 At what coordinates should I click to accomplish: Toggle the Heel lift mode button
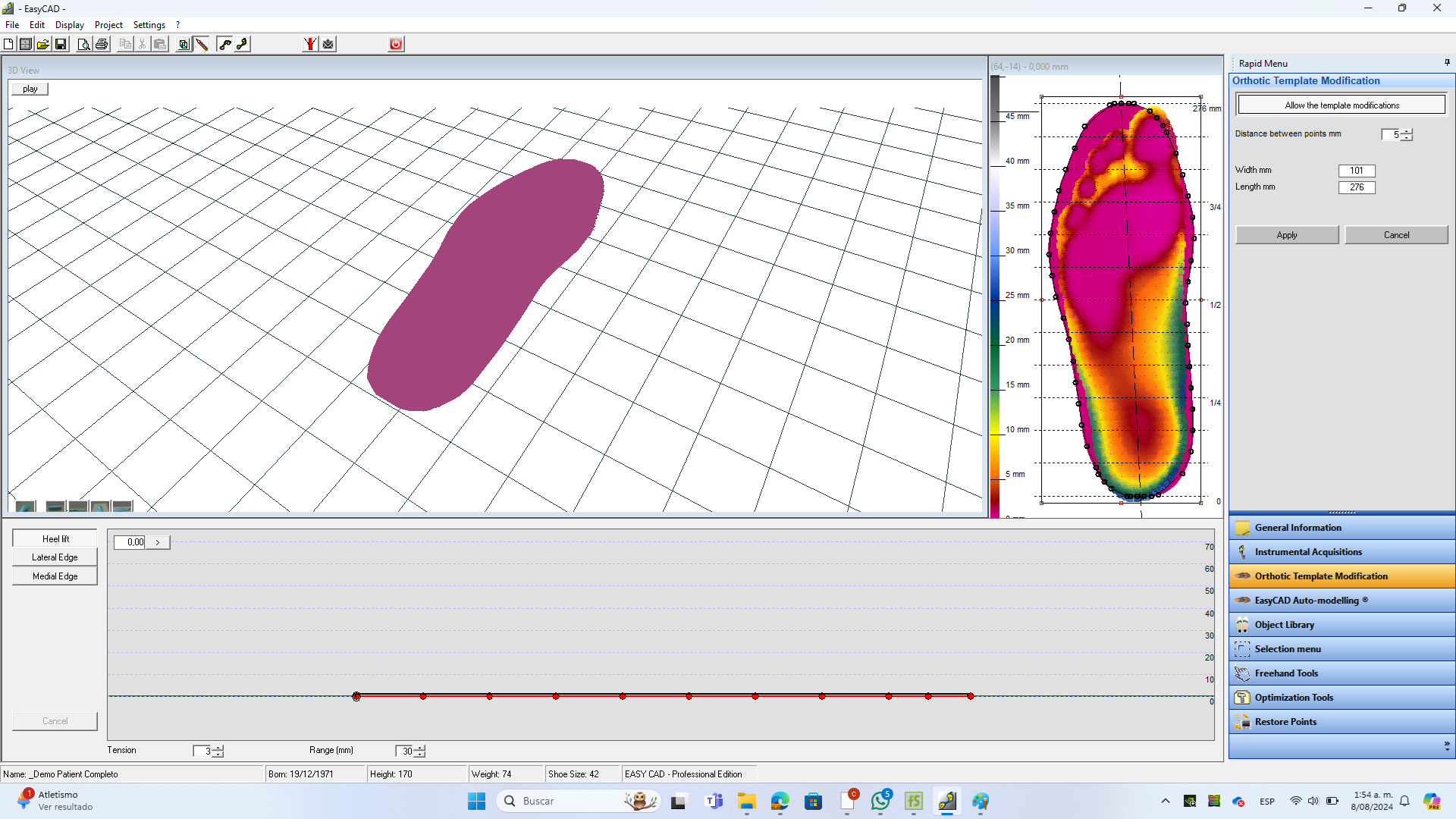click(x=55, y=538)
